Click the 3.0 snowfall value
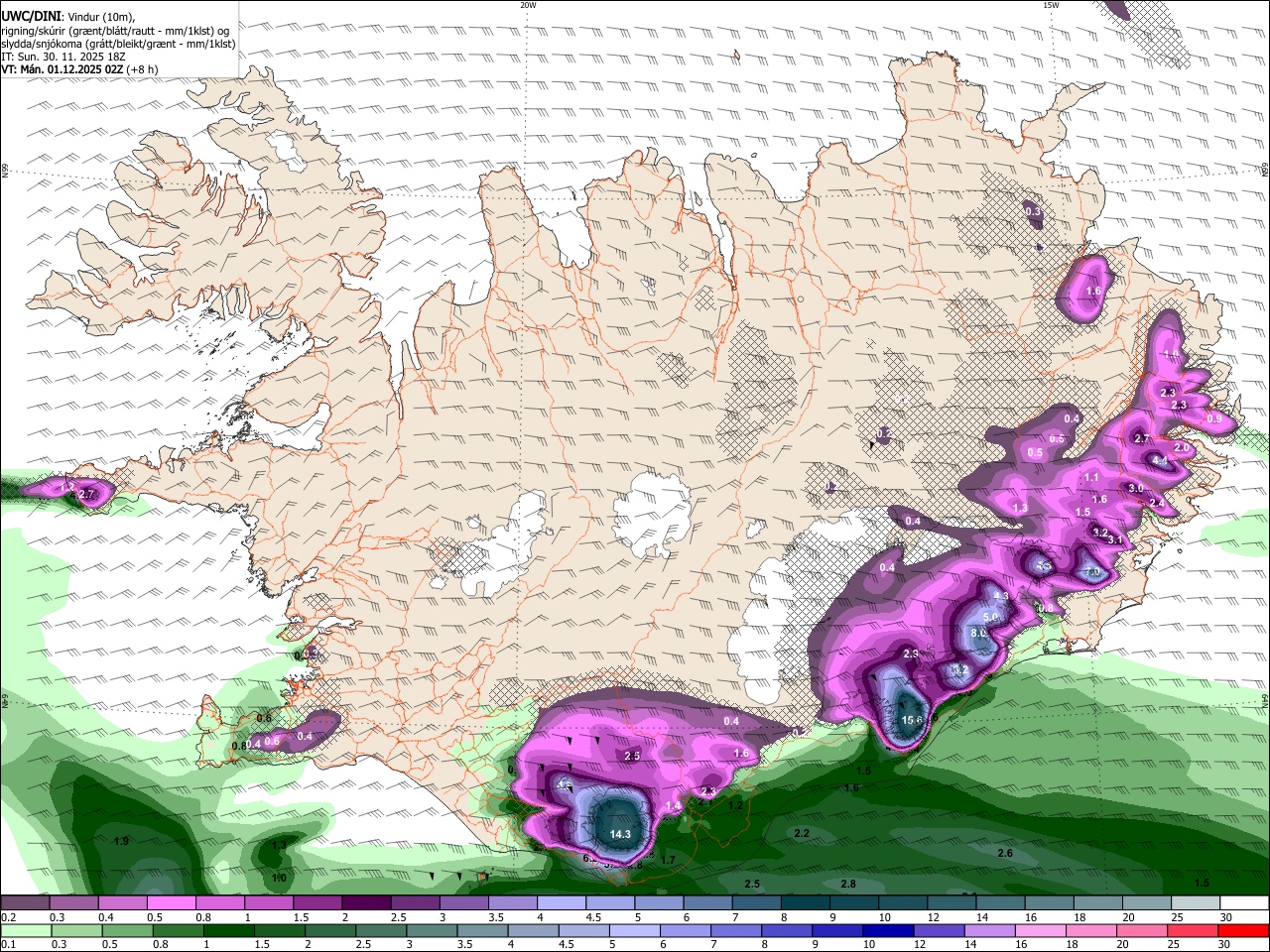 point(1136,489)
